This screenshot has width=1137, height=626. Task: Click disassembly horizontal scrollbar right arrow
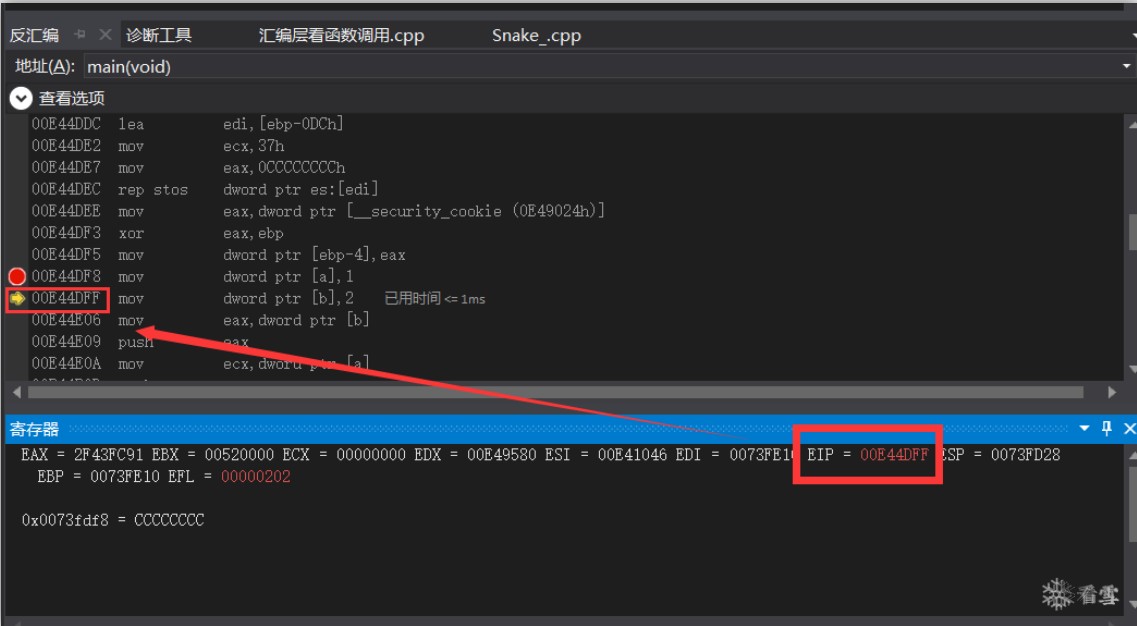point(1112,392)
